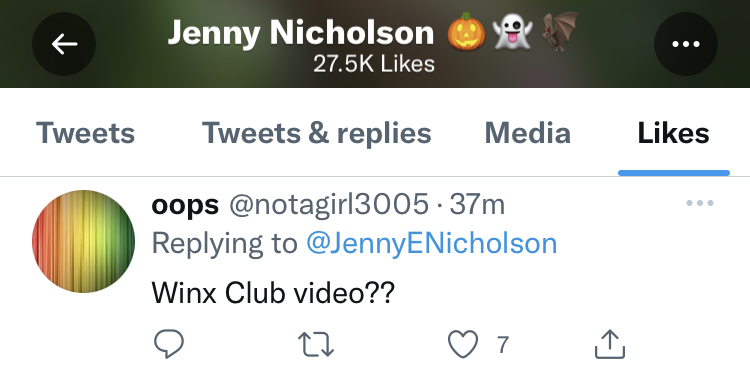750x371 pixels.
Task: Open the @JennyENicholson mention link
Action: point(431,243)
